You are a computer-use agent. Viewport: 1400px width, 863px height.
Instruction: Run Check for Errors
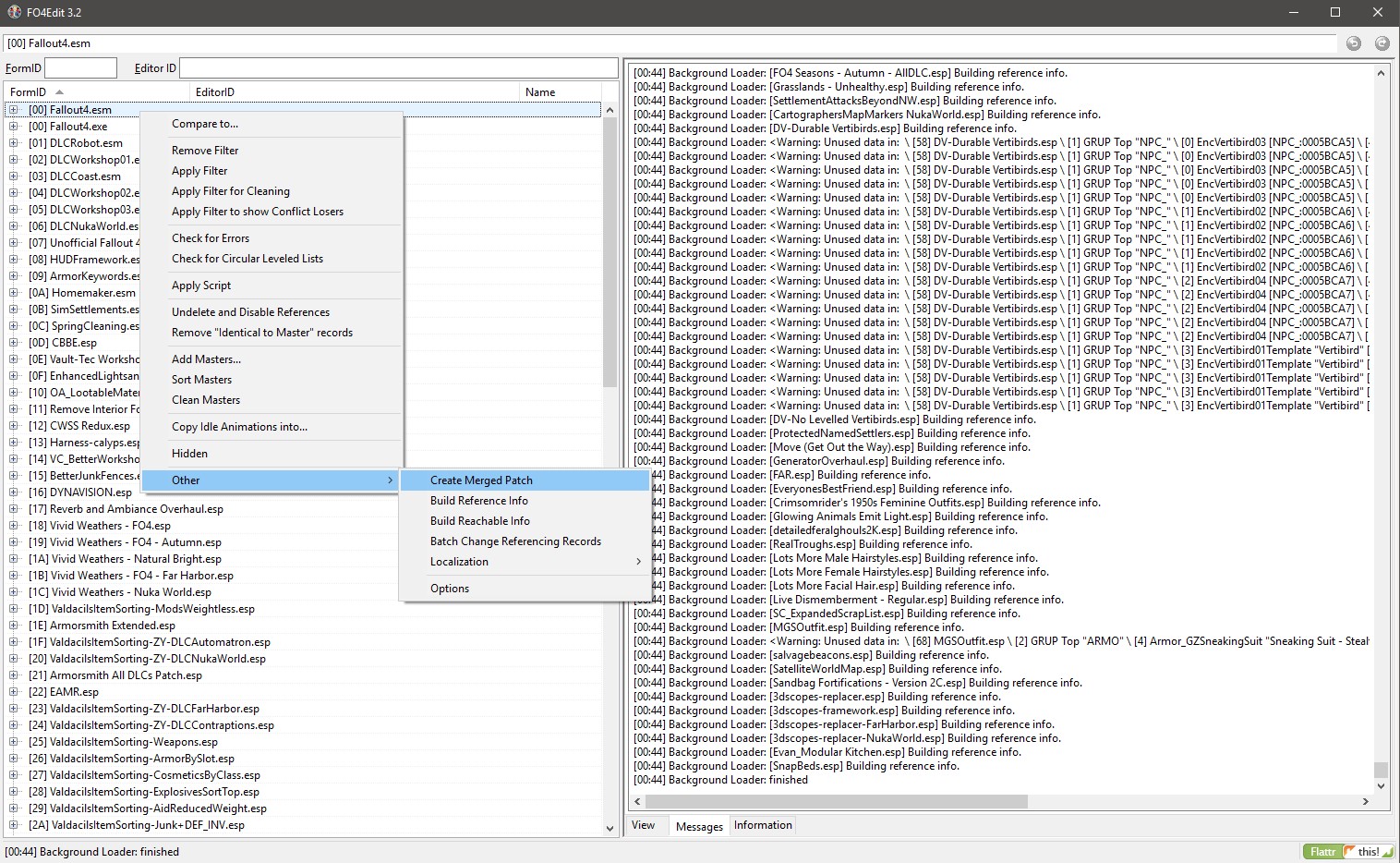click(x=272, y=238)
